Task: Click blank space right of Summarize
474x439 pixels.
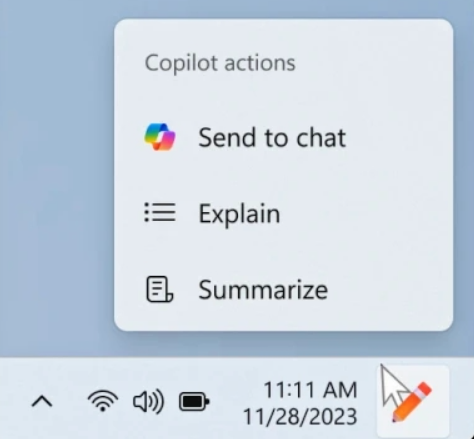Action: point(388,289)
